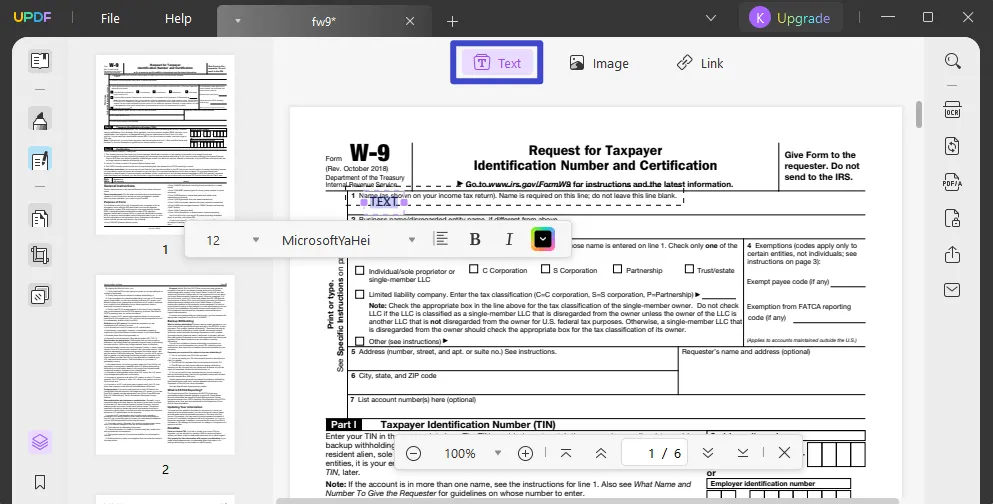Open the fw9 tab dropdown arrow
The height and width of the screenshot is (504, 993).
238,21
